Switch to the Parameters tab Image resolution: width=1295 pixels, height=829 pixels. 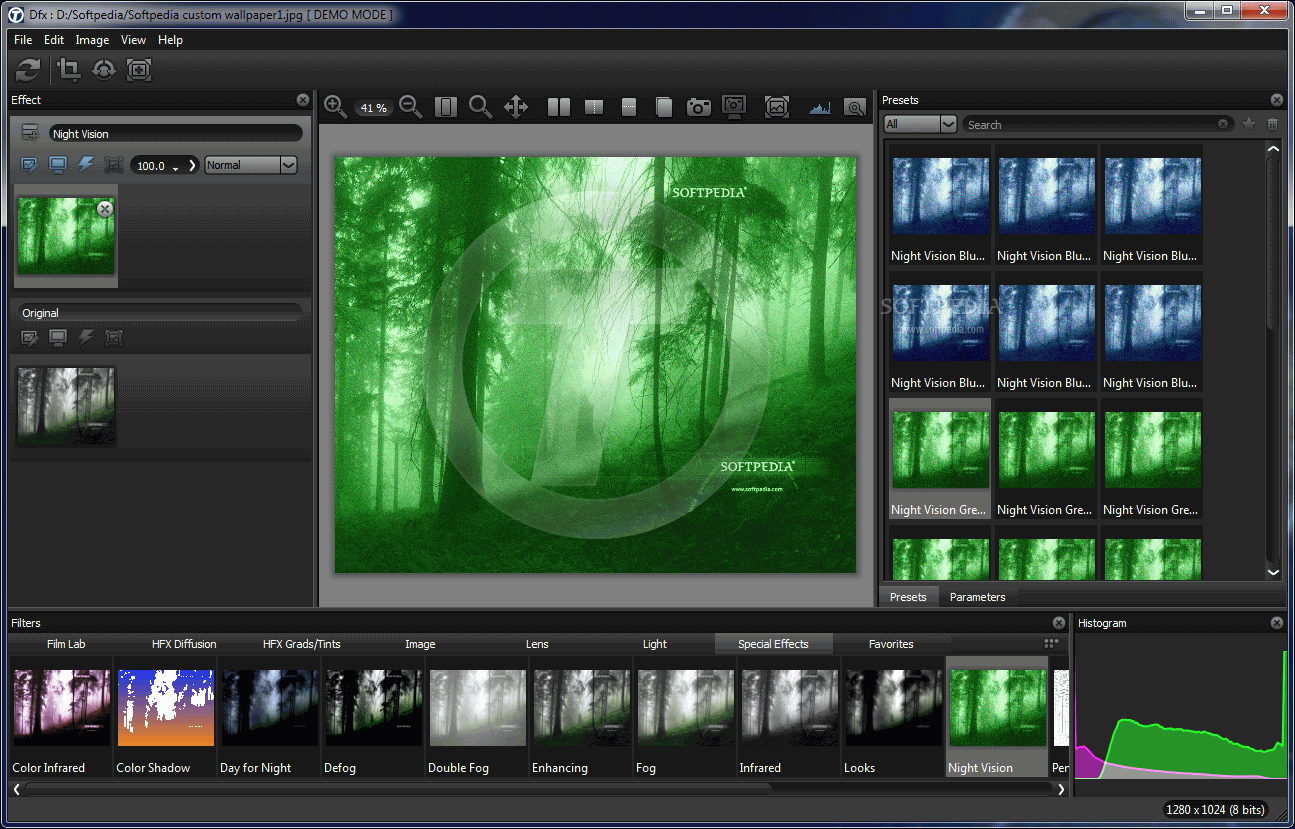coord(977,597)
